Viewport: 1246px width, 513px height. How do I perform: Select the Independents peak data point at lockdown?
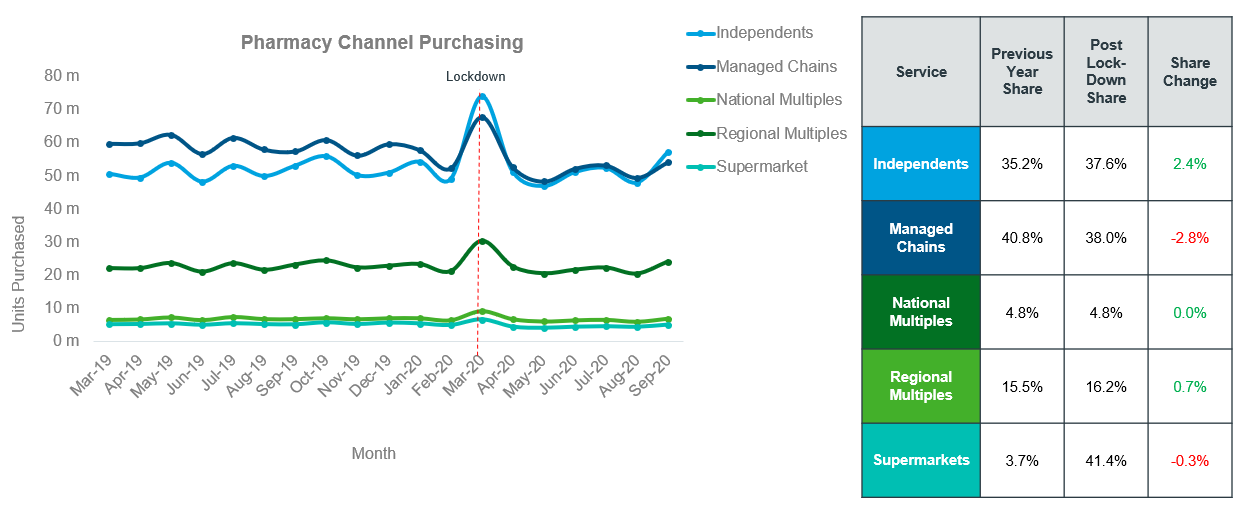[x=482, y=97]
